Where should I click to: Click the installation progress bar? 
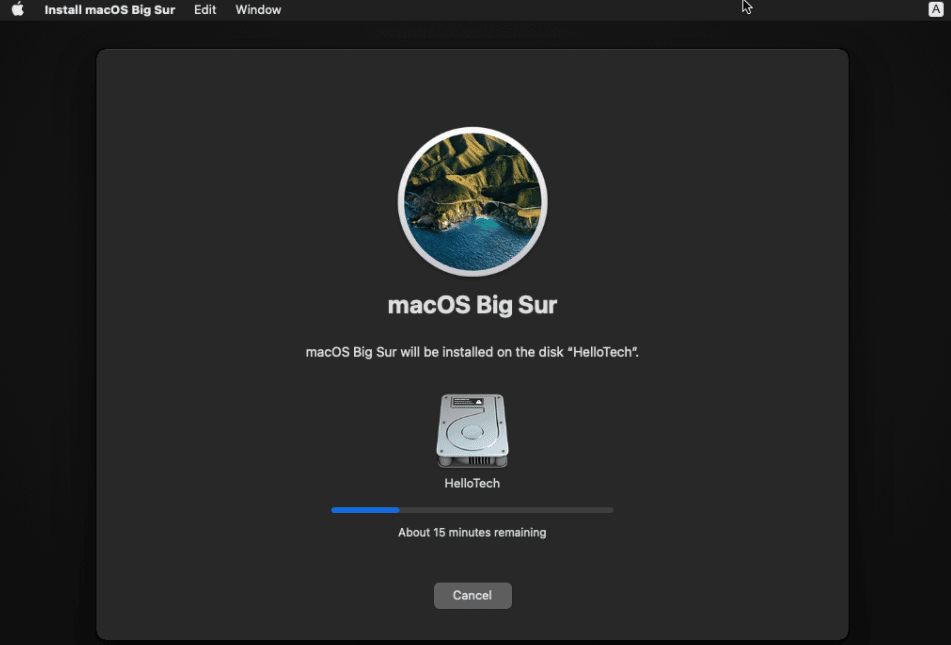click(x=472, y=510)
